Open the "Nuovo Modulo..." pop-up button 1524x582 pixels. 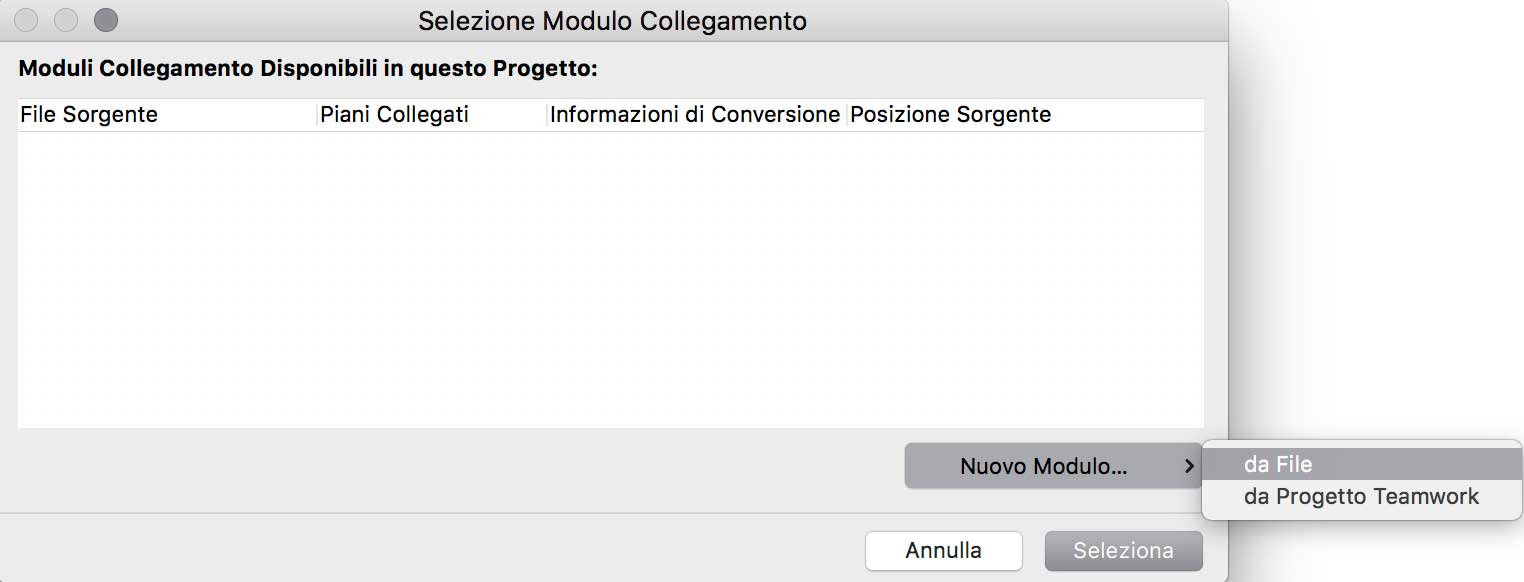tap(1043, 466)
